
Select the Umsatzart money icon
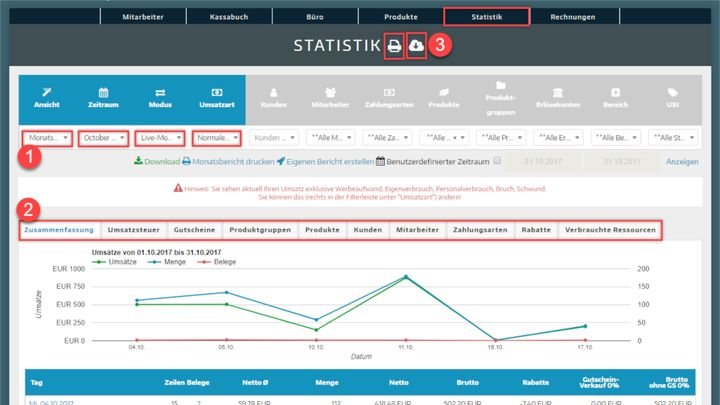point(217,92)
